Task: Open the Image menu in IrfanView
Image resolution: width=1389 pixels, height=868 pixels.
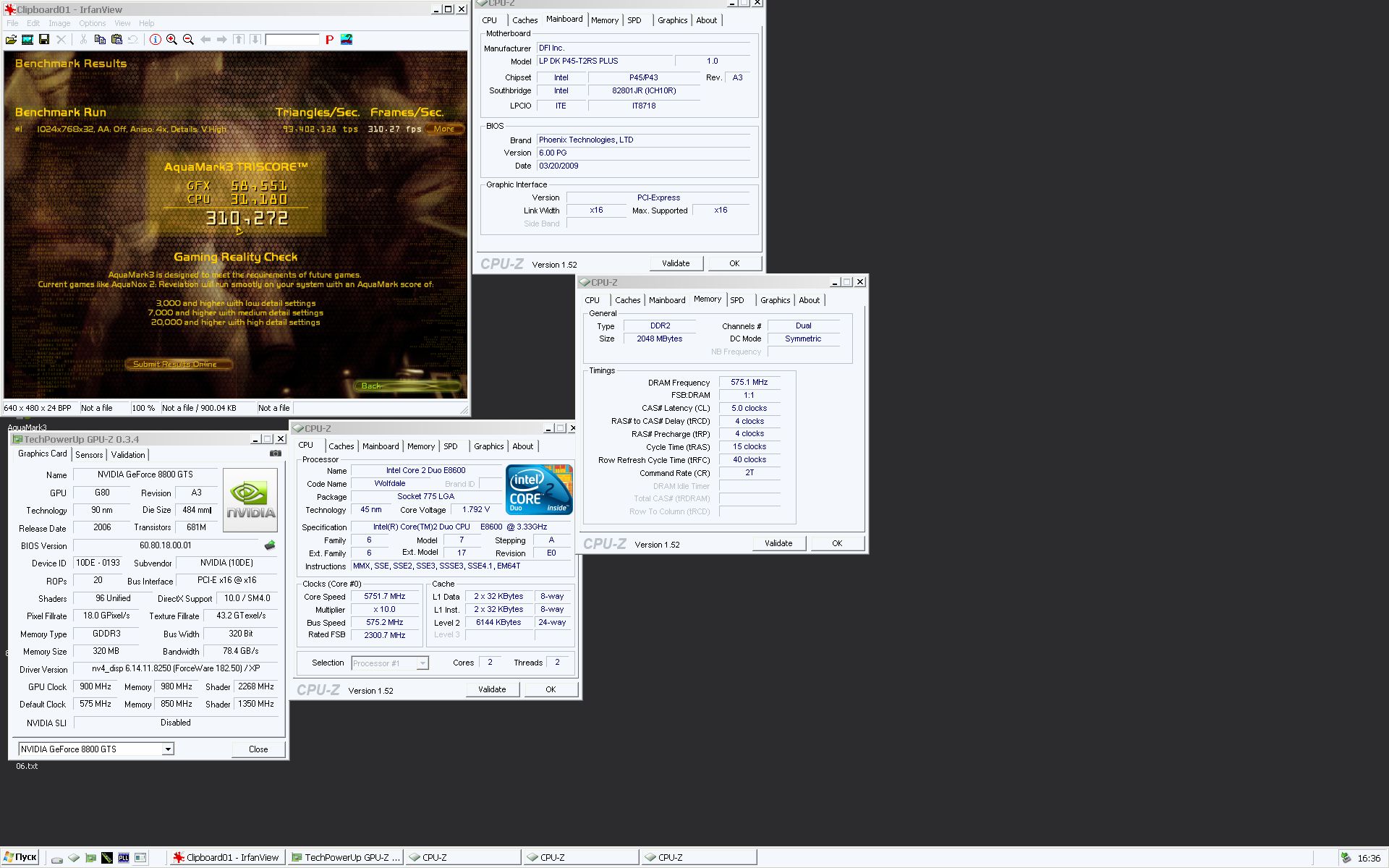Action: pyautogui.click(x=59, y=23)
